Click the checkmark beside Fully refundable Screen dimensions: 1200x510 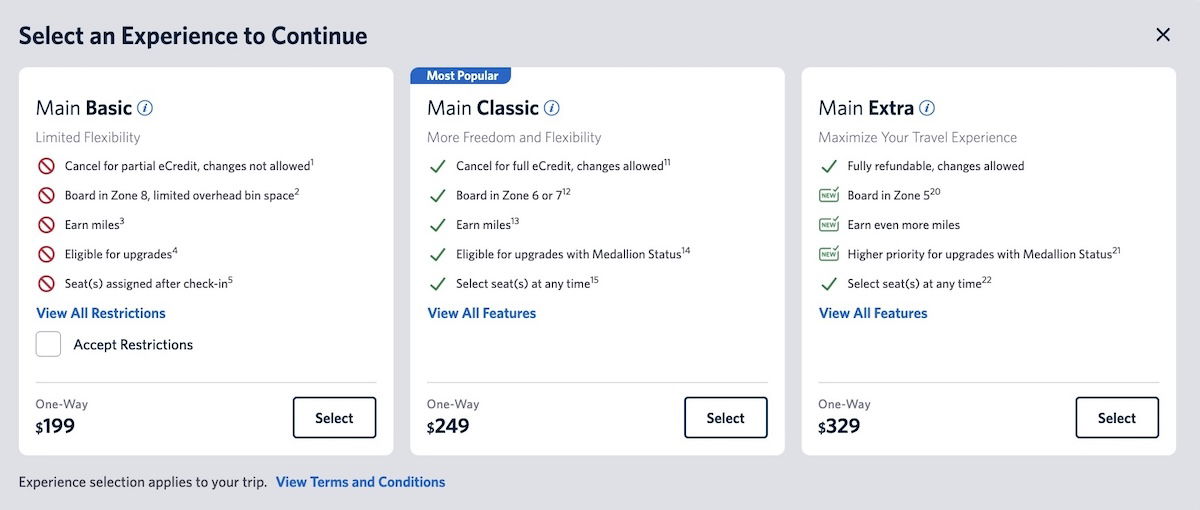point(828,166)
